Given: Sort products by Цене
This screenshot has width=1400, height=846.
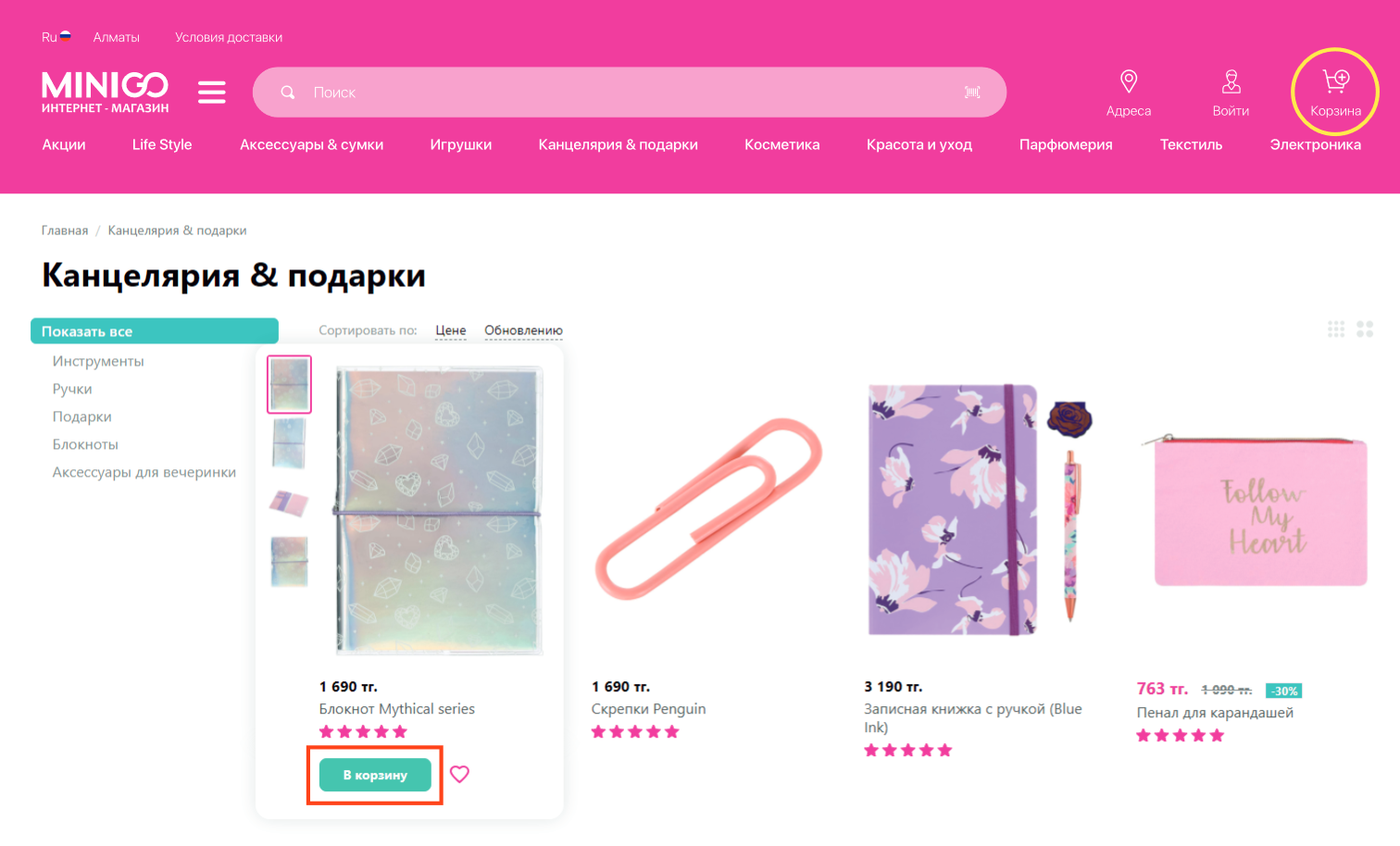Looking at the screenshot, I should click(451, 330).
